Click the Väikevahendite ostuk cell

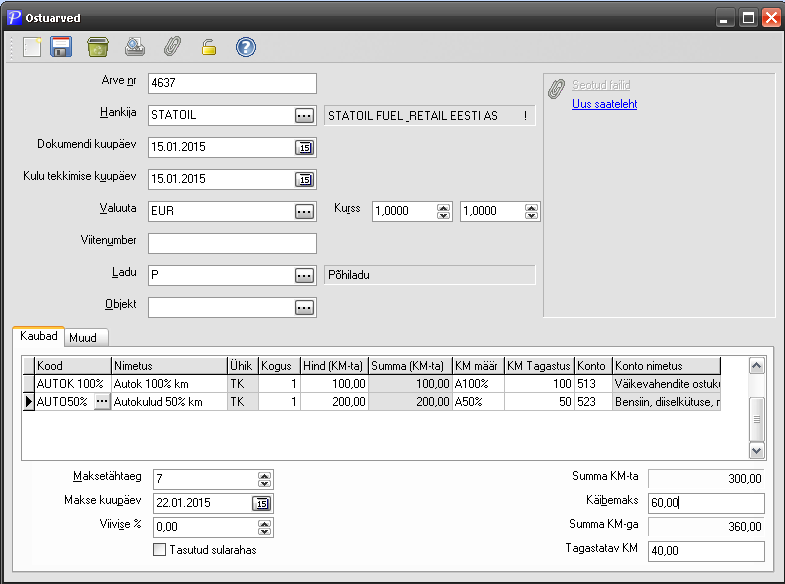pyautogui.click(x=666, y=384)
